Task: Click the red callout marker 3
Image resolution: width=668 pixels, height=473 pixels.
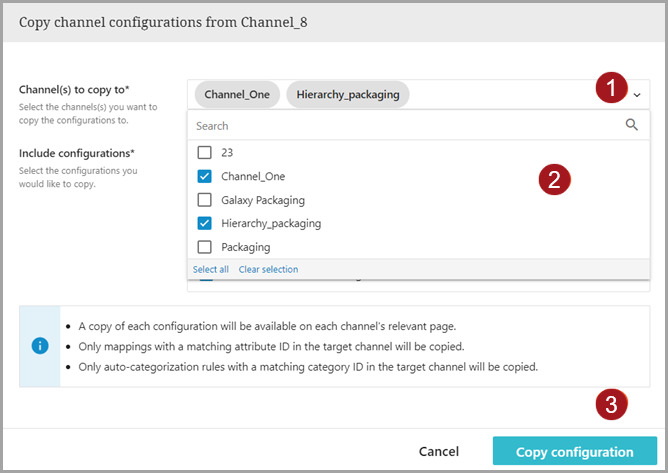Action: coord(611,405)
